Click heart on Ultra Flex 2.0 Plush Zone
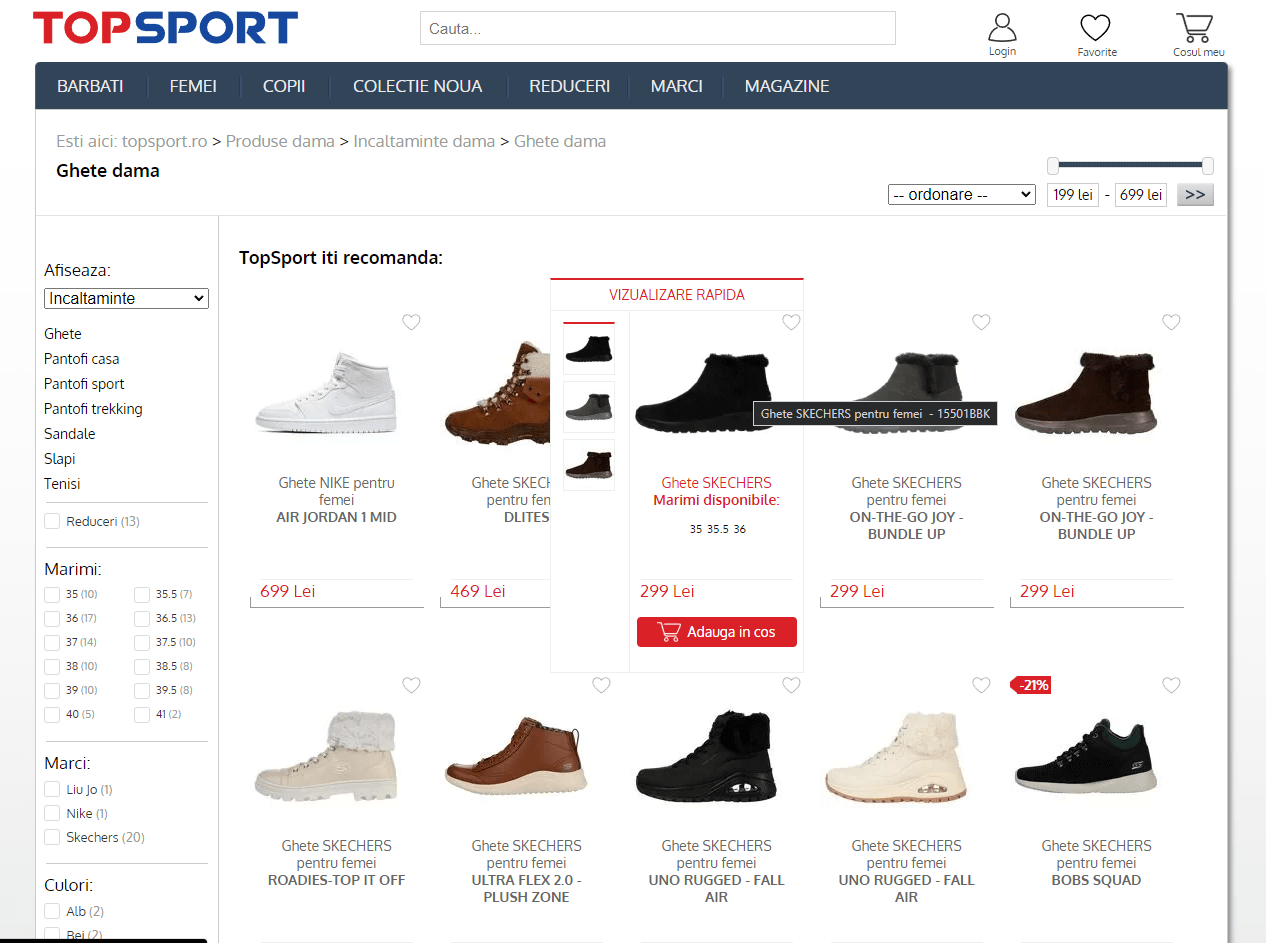The image size is (1266, 943). pyautogui.click(x=601, y=685)
